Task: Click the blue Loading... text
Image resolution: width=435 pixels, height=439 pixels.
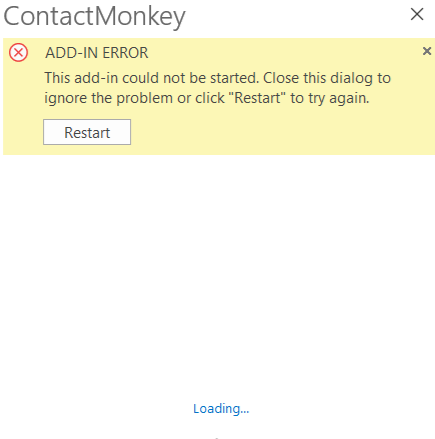Action: click(x=221, y=409)
